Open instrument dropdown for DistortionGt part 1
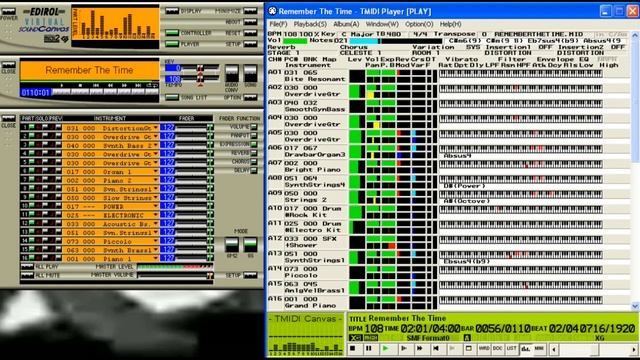640x360 pixels. (x=155, y=128)
